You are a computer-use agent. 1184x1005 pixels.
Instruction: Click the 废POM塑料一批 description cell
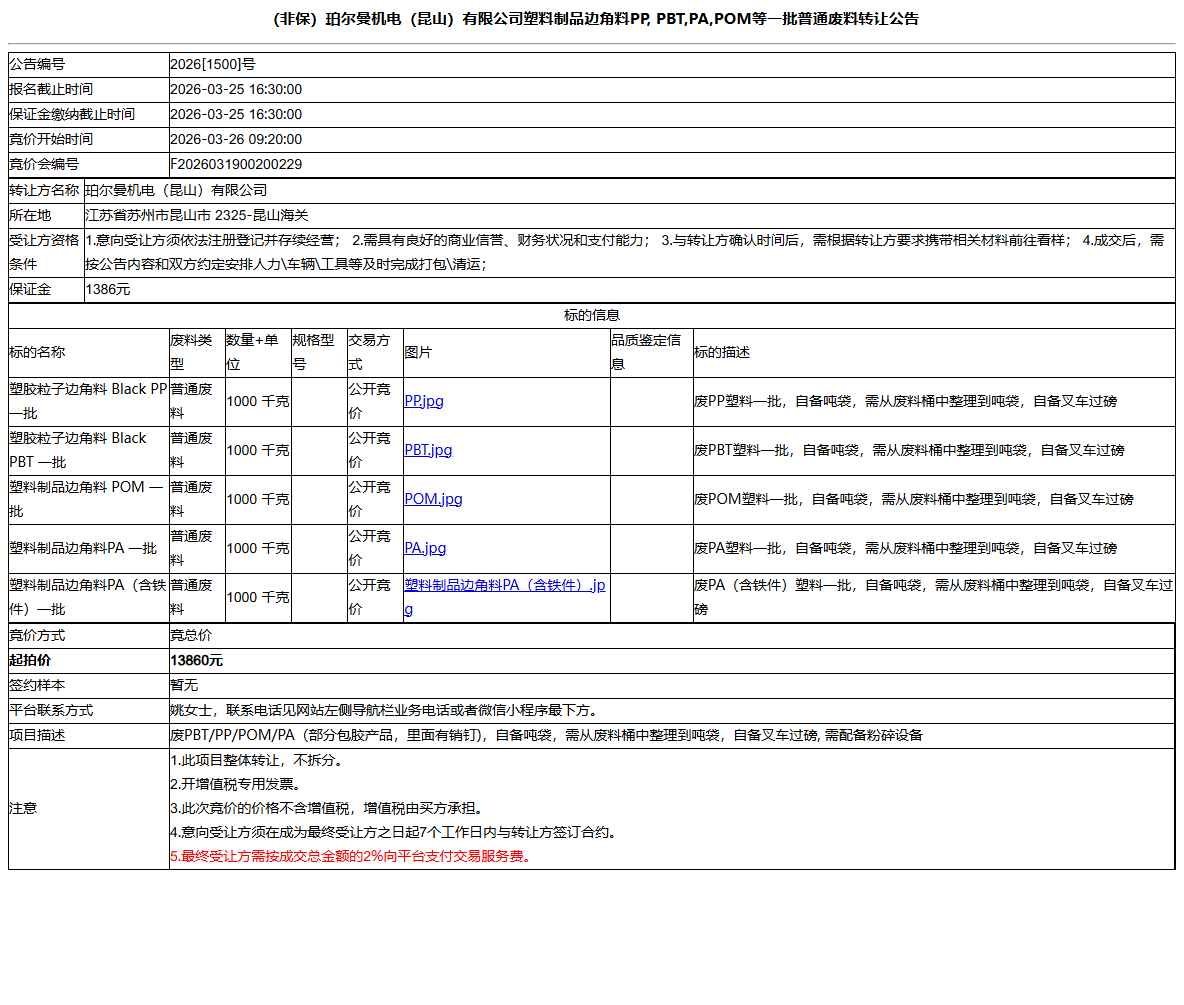[x=913, y=499]
